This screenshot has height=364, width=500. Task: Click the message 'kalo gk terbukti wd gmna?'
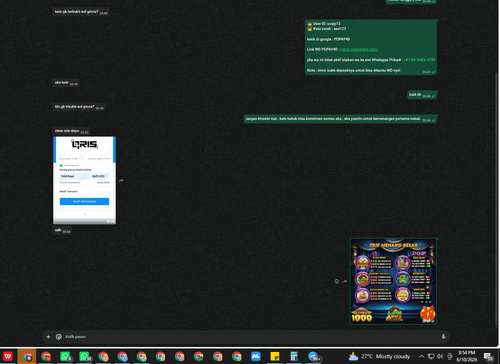point(80,12)
